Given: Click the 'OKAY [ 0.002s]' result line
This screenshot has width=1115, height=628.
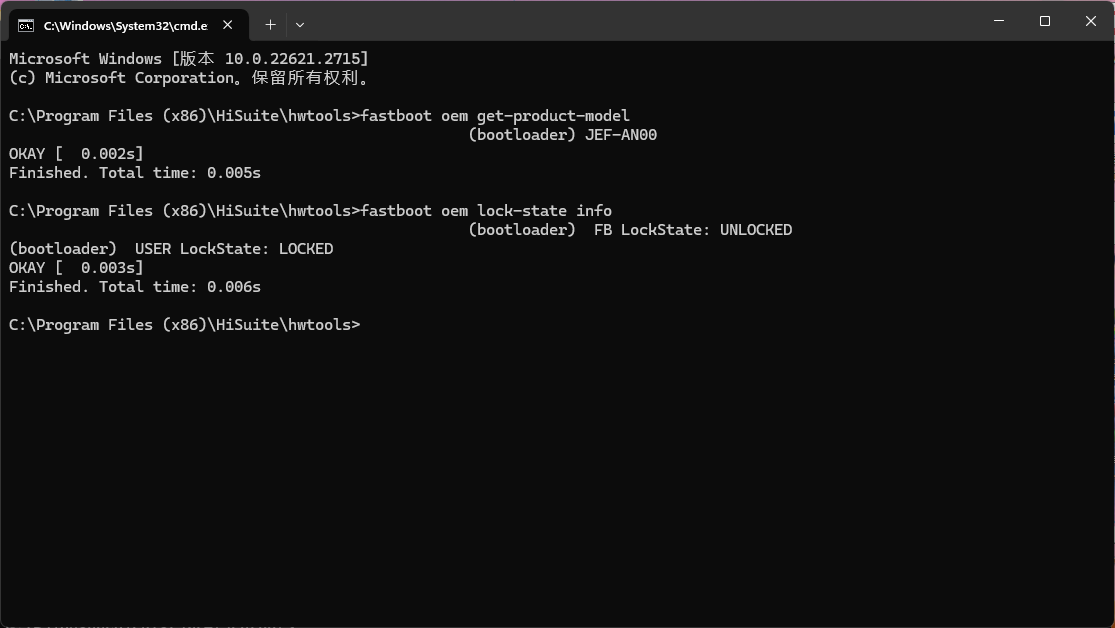Looking at the screenshot, I should point(76,154).
